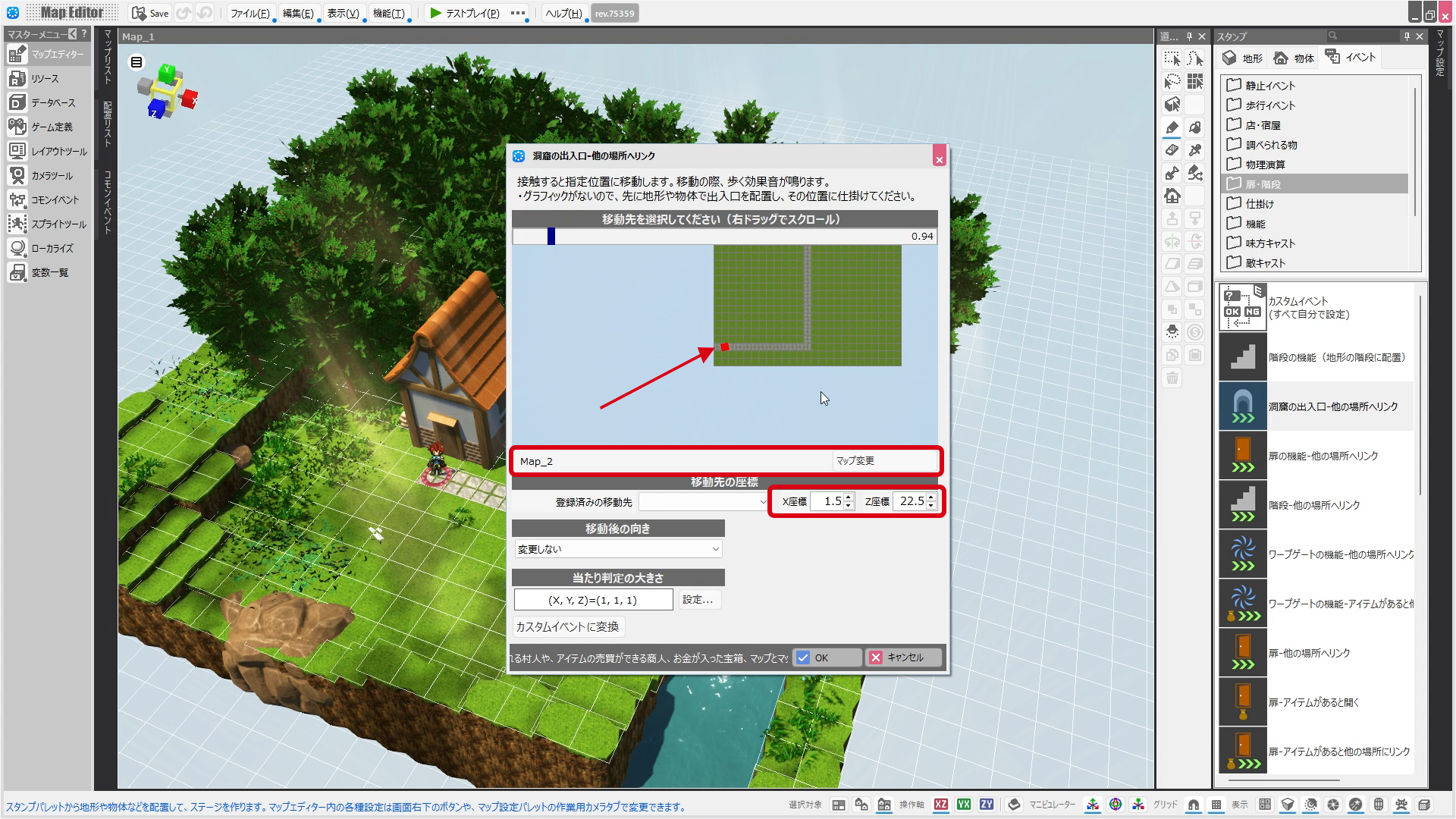
Task: Toggle the scale manipulator in the status bar
Action: pyautogui.click(x=1138, y=805)
